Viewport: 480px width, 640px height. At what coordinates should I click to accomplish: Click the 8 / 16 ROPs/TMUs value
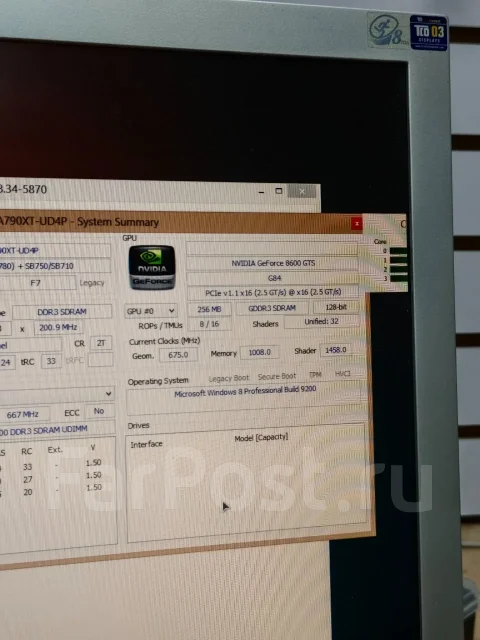(209, 324)
